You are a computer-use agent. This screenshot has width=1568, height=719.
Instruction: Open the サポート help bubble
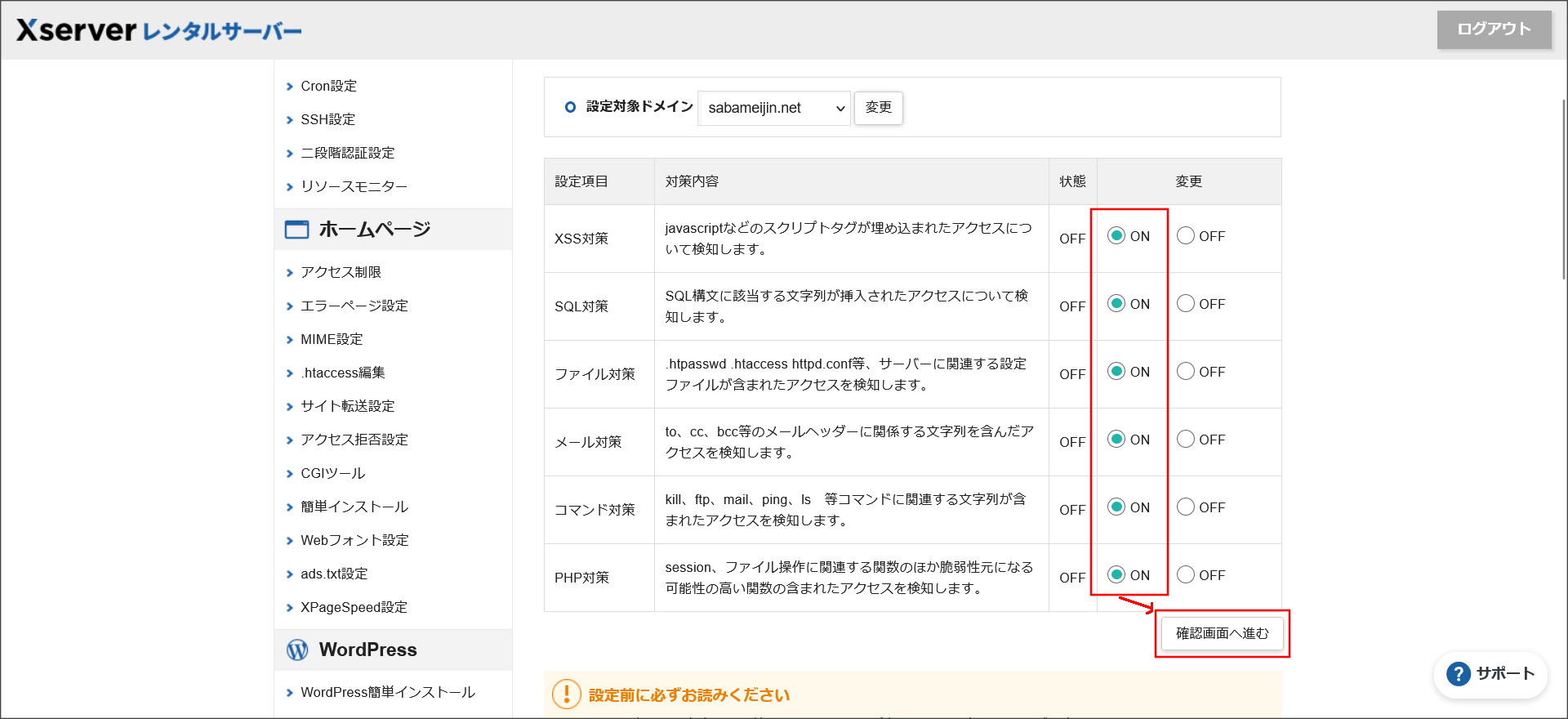click(1490, 674)
